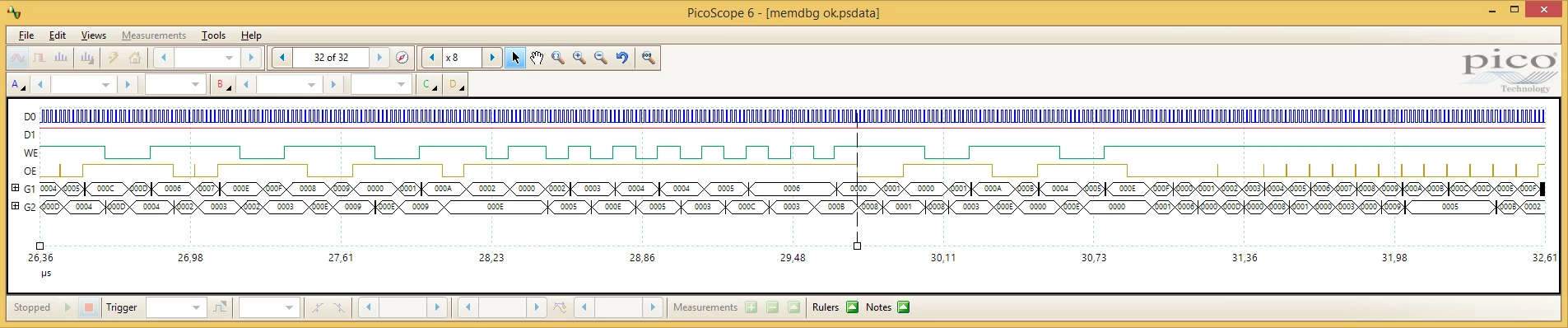Click the 32 of 32 buffer field

pyautogui.click(x=331, y=58)
